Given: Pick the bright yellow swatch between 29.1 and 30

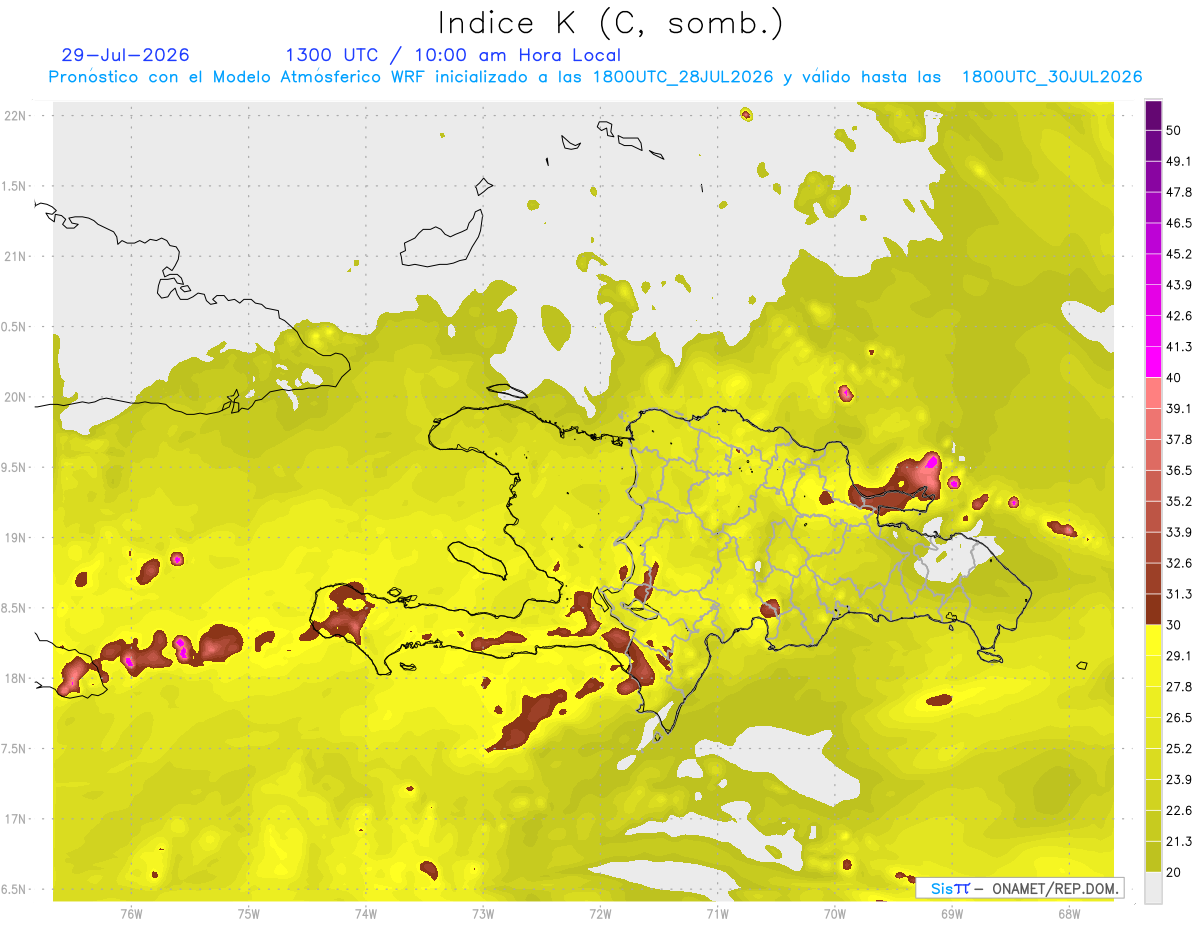Looking at the screenshot, I should point(1153,641).
